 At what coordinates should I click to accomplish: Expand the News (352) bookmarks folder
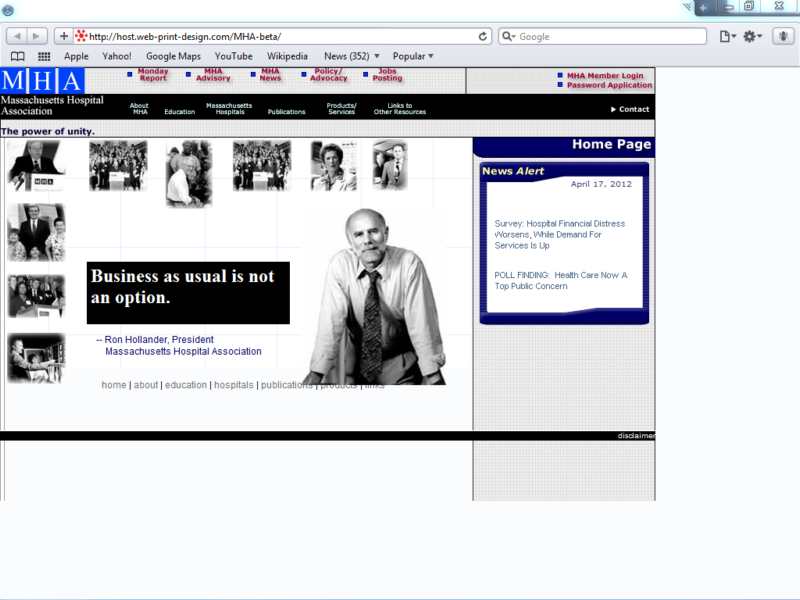tap(352, 56)
